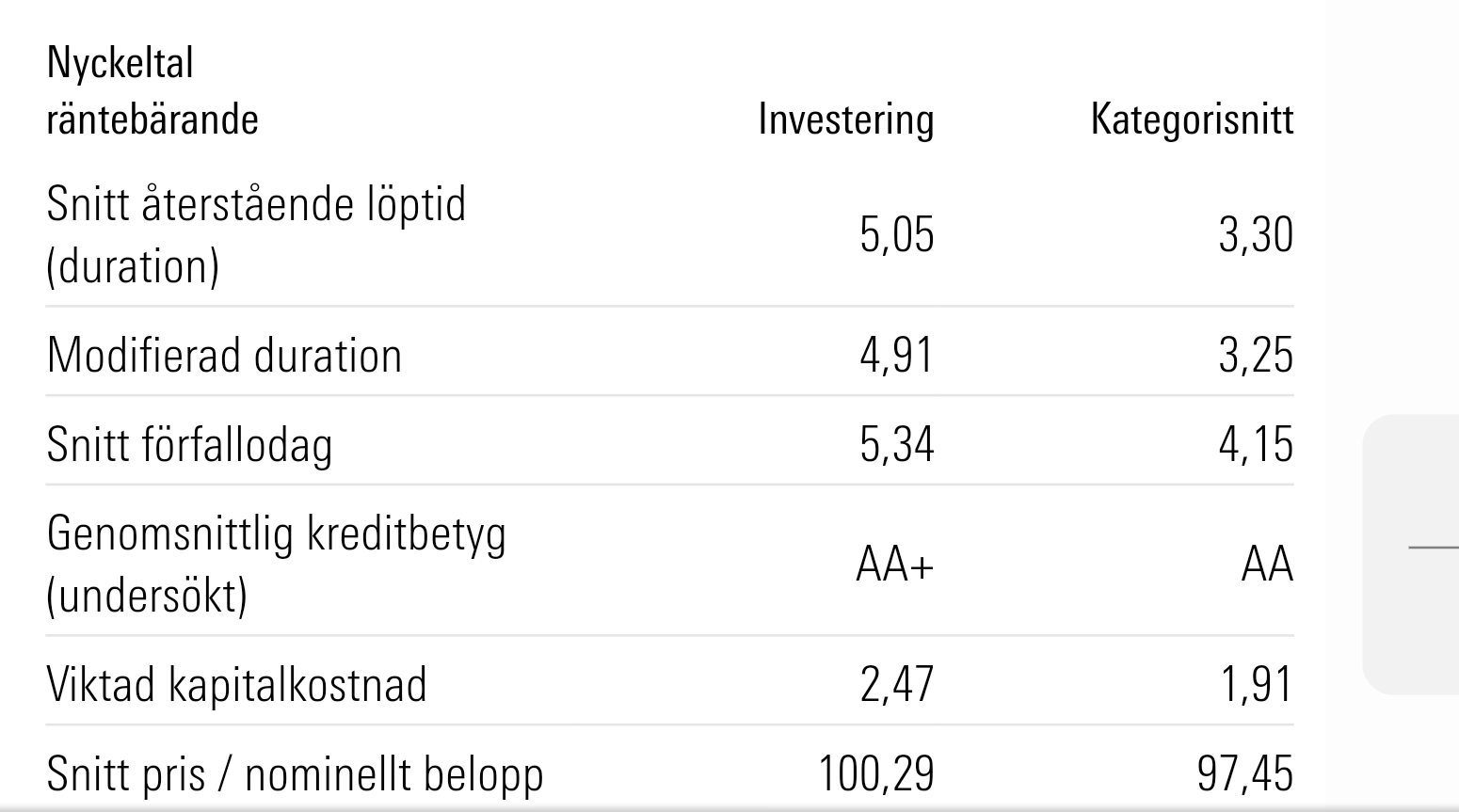Click the Kategorisnitt column header

(x=1192, y=119)
